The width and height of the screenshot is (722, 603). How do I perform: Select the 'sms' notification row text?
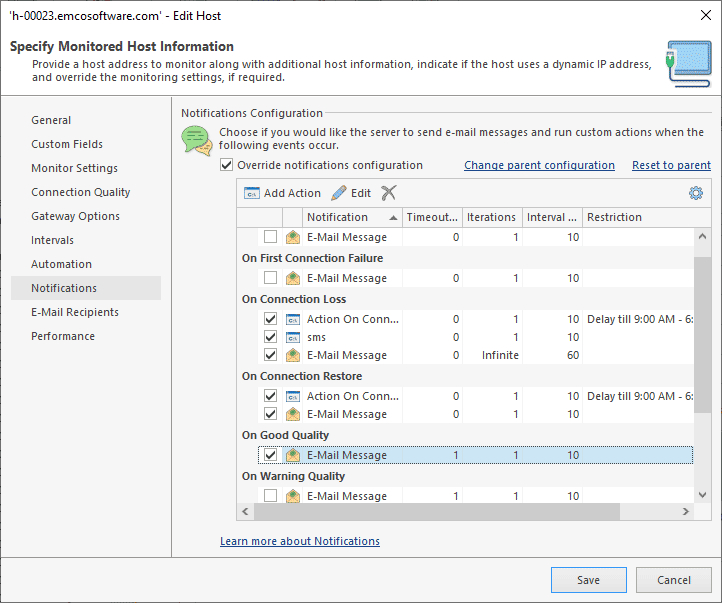click(x=316, y=337)
